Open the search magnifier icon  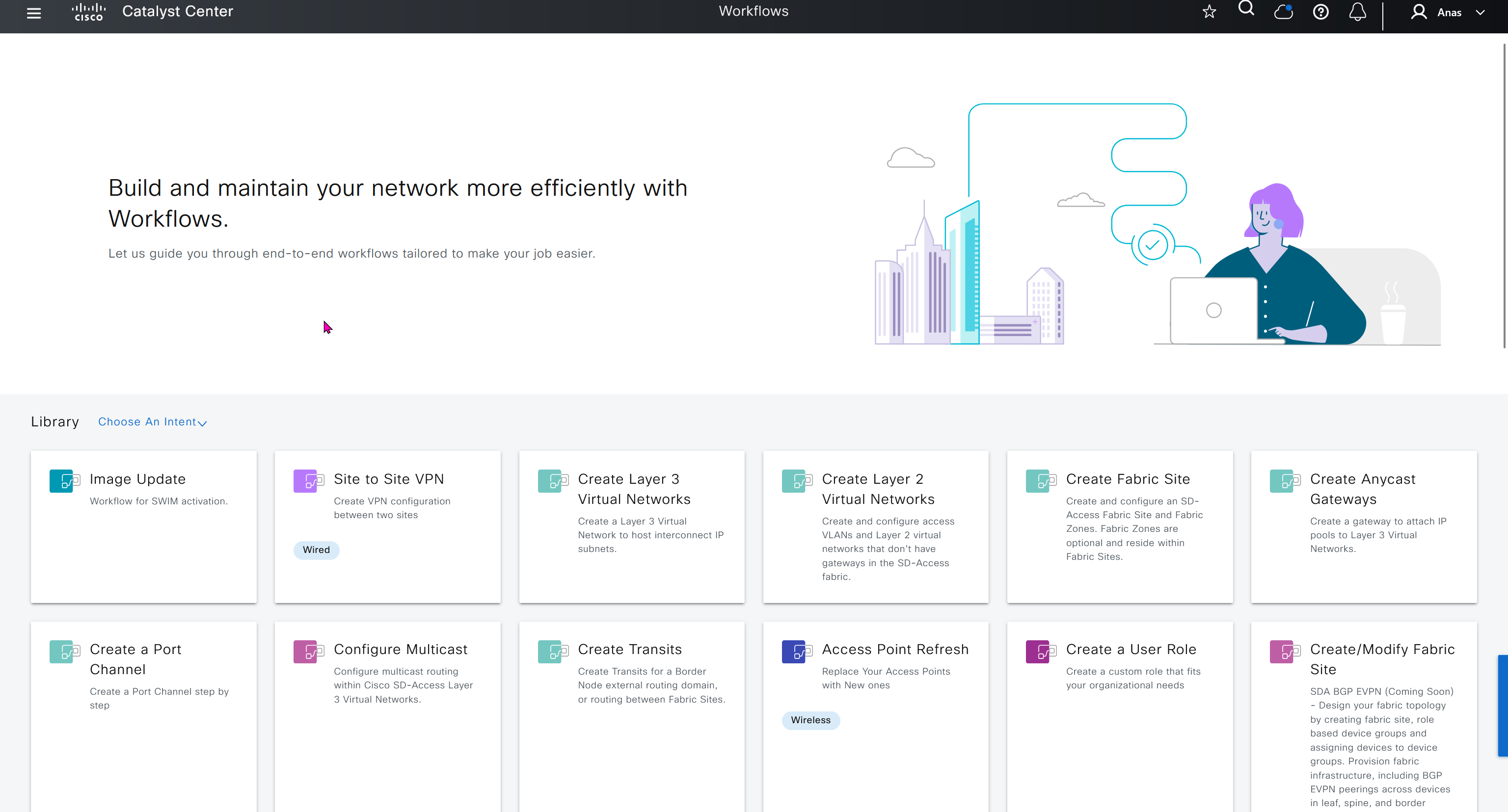tap(1246, 9)
